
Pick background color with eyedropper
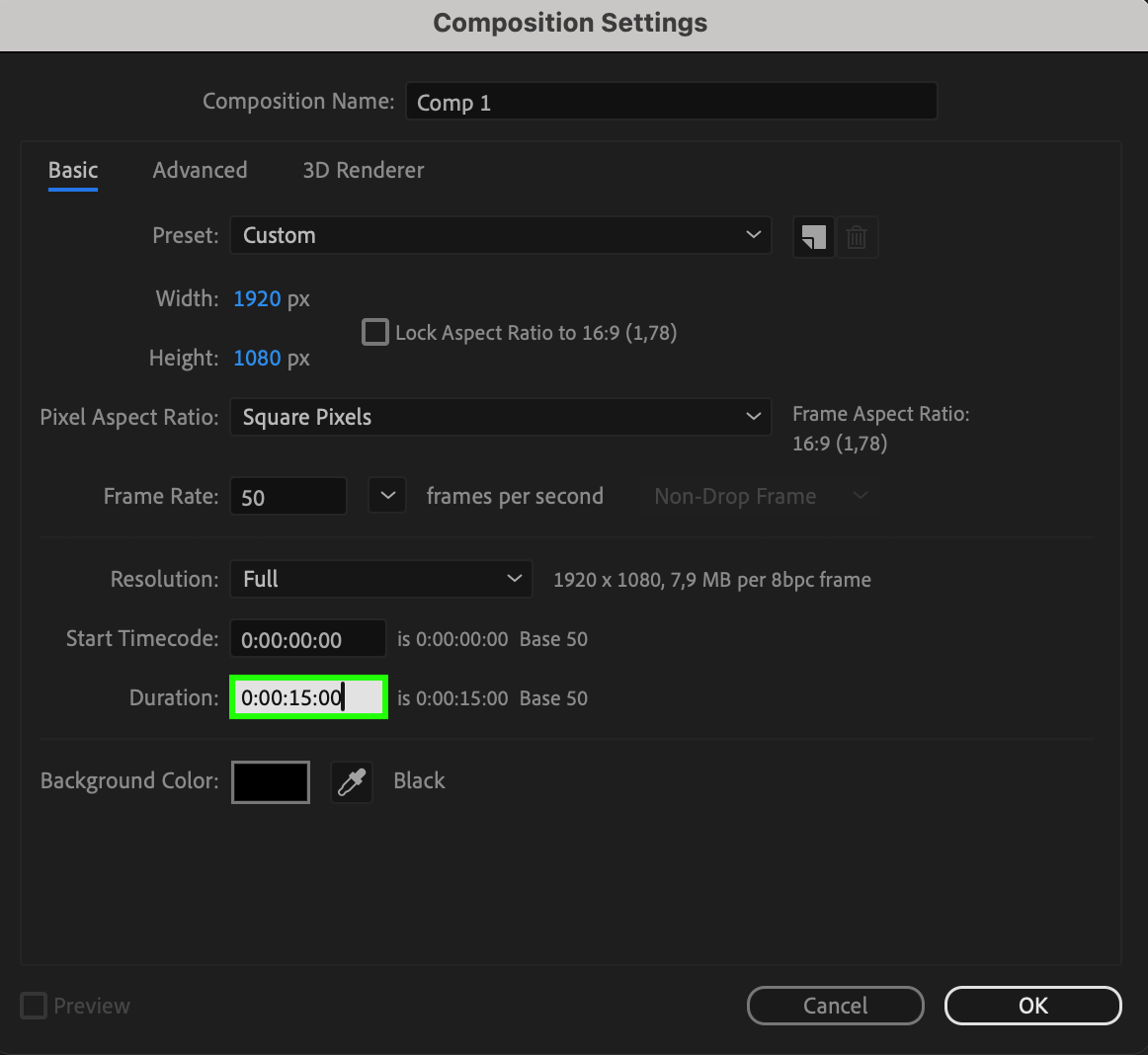351,781
